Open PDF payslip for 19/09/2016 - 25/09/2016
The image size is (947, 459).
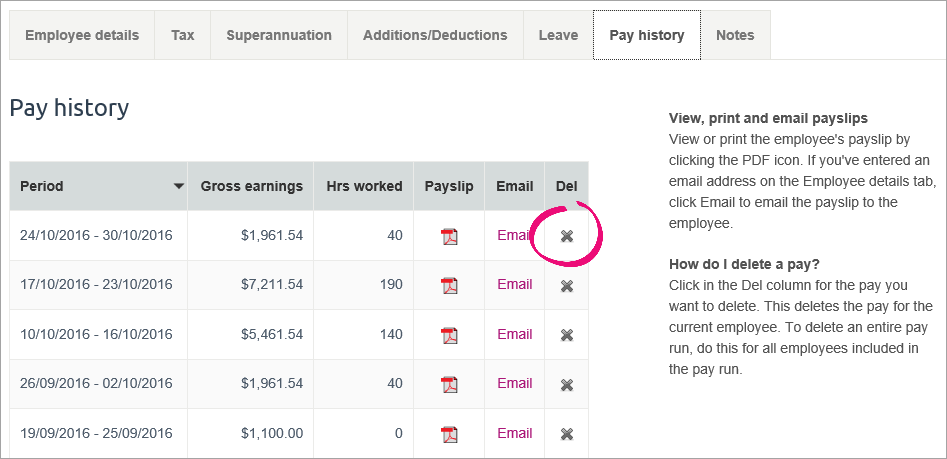pos(449,434)
